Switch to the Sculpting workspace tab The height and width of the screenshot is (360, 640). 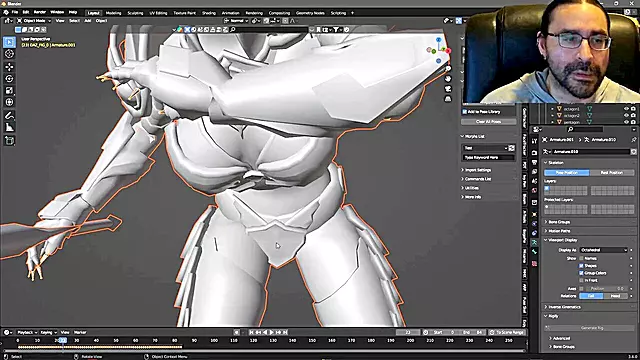(x=135, y=13)
